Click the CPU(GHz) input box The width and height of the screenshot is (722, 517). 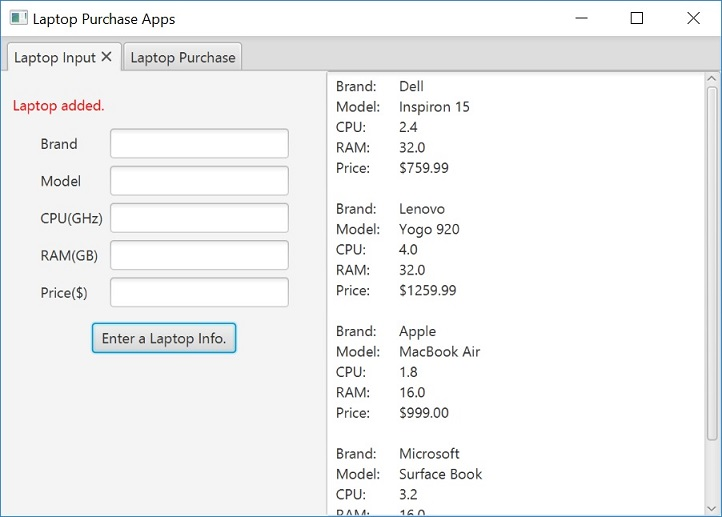[x=199, y=218]
